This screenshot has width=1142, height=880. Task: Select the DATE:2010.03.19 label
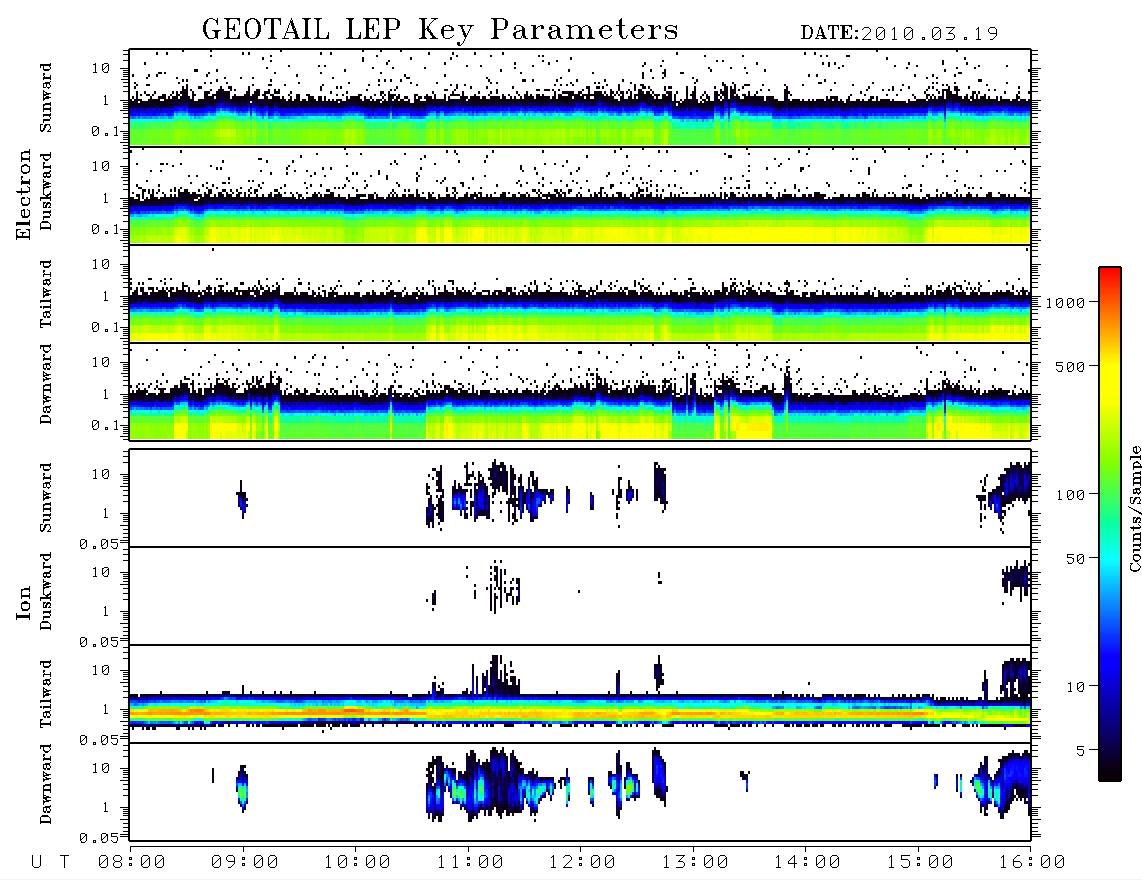(x=899, y=33)
